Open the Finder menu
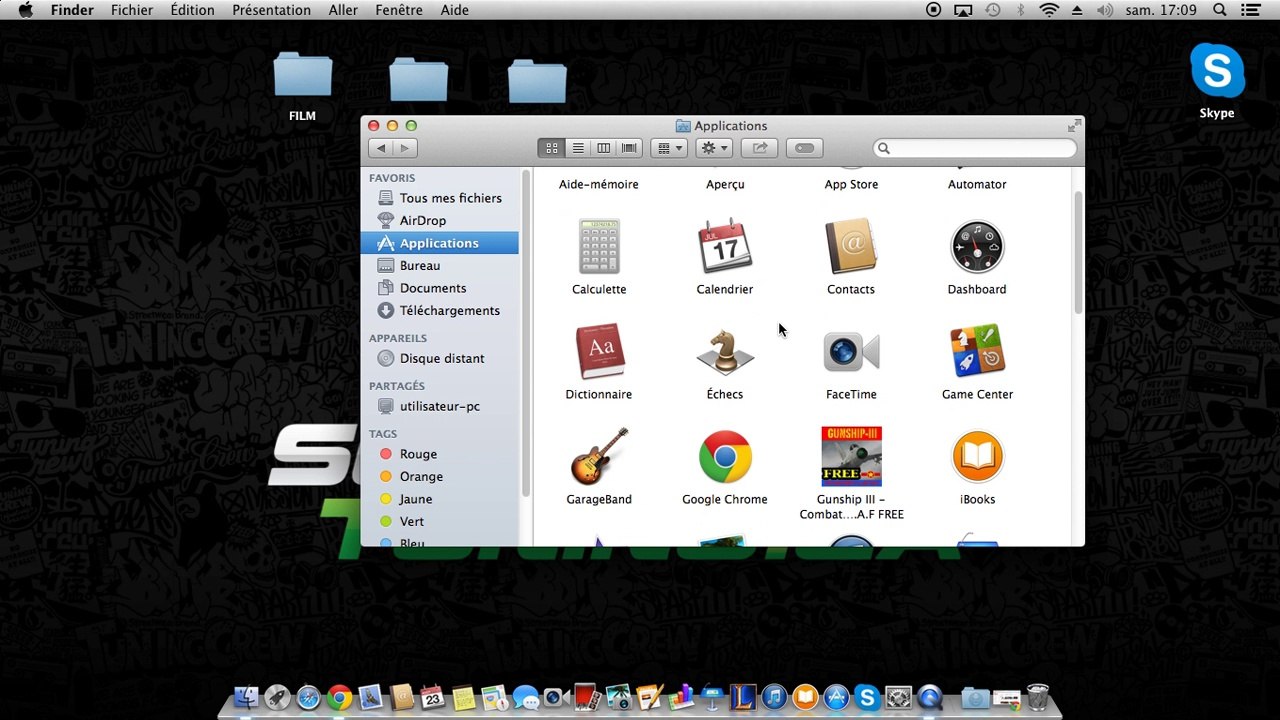Viewport: 1280px width, 720px height. click(x=72, y=10)
